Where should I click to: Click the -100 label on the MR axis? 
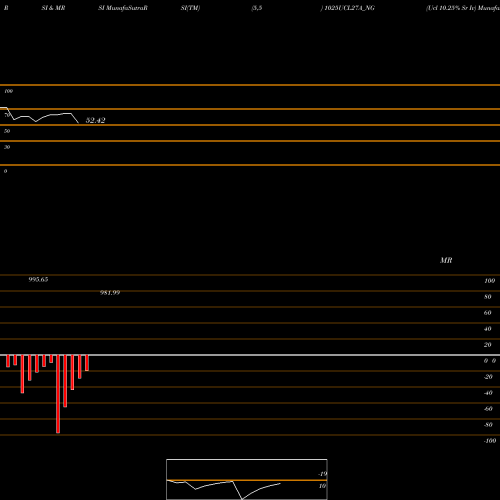click(x=490, y=441)
